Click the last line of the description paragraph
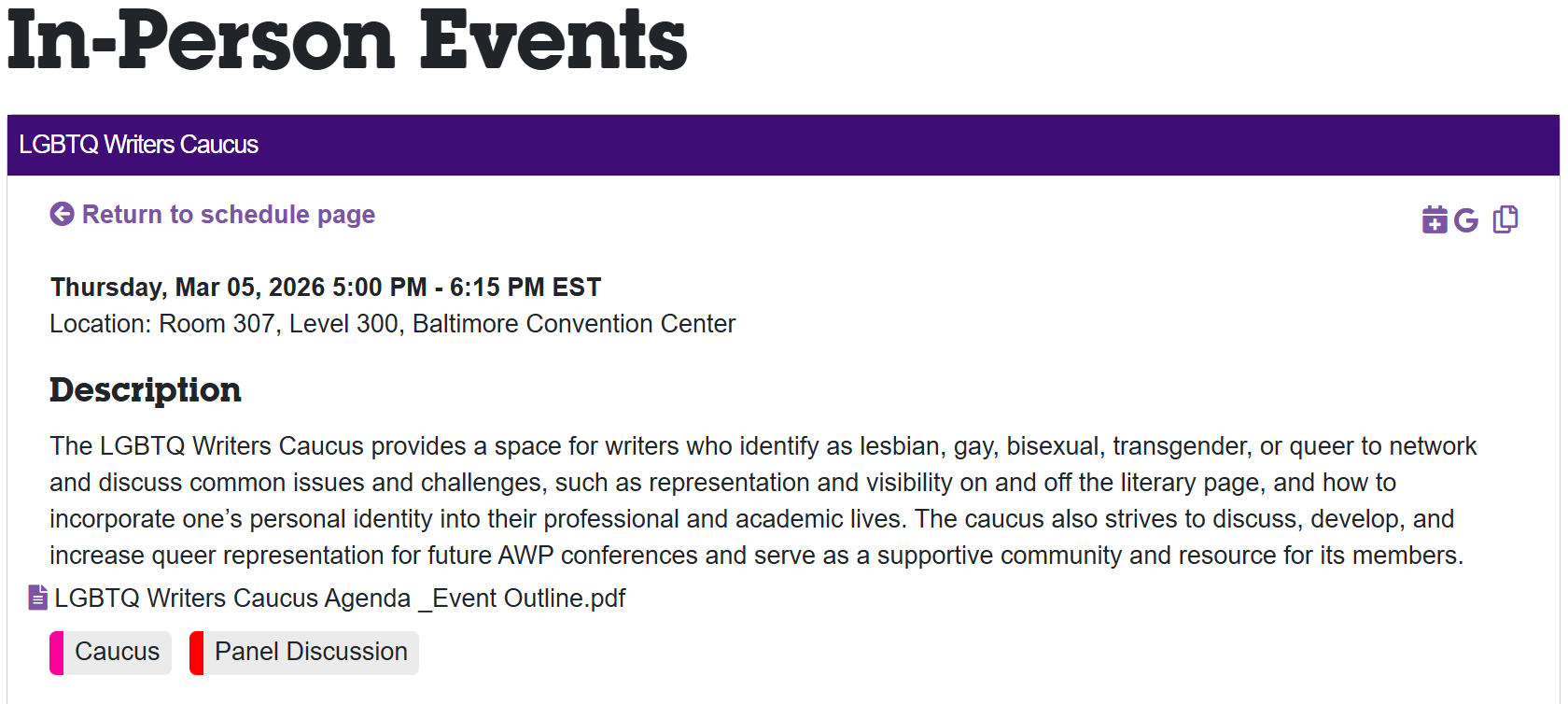The image size is (1568, 704). pyautogui.click(x=756, y=556)
